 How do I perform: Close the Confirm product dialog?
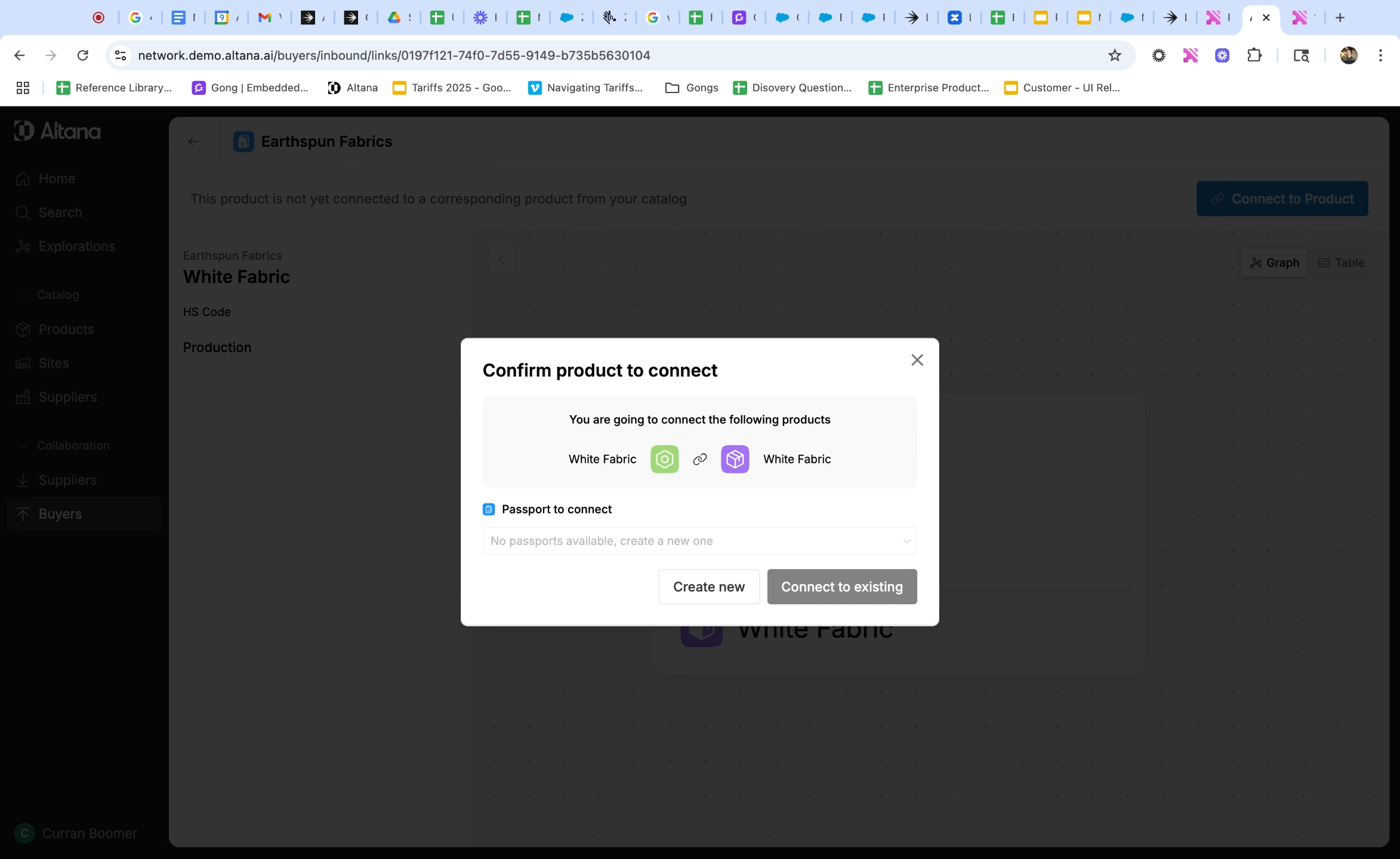(x=917, y=360)
